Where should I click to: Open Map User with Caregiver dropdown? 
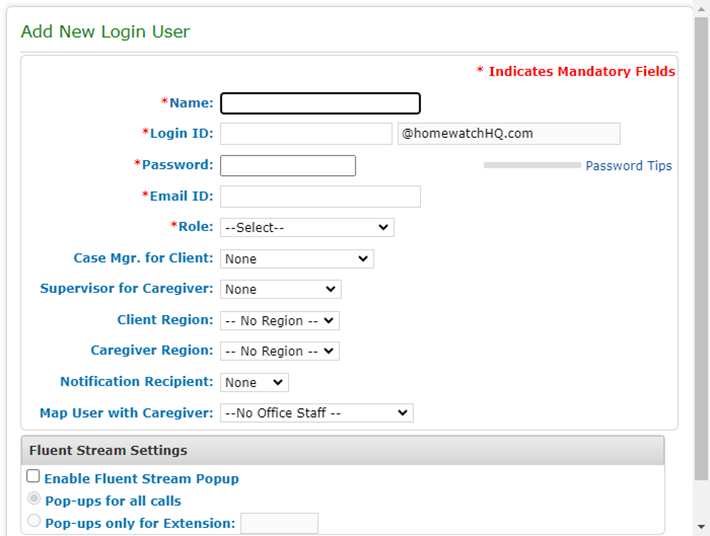(316, 413)
